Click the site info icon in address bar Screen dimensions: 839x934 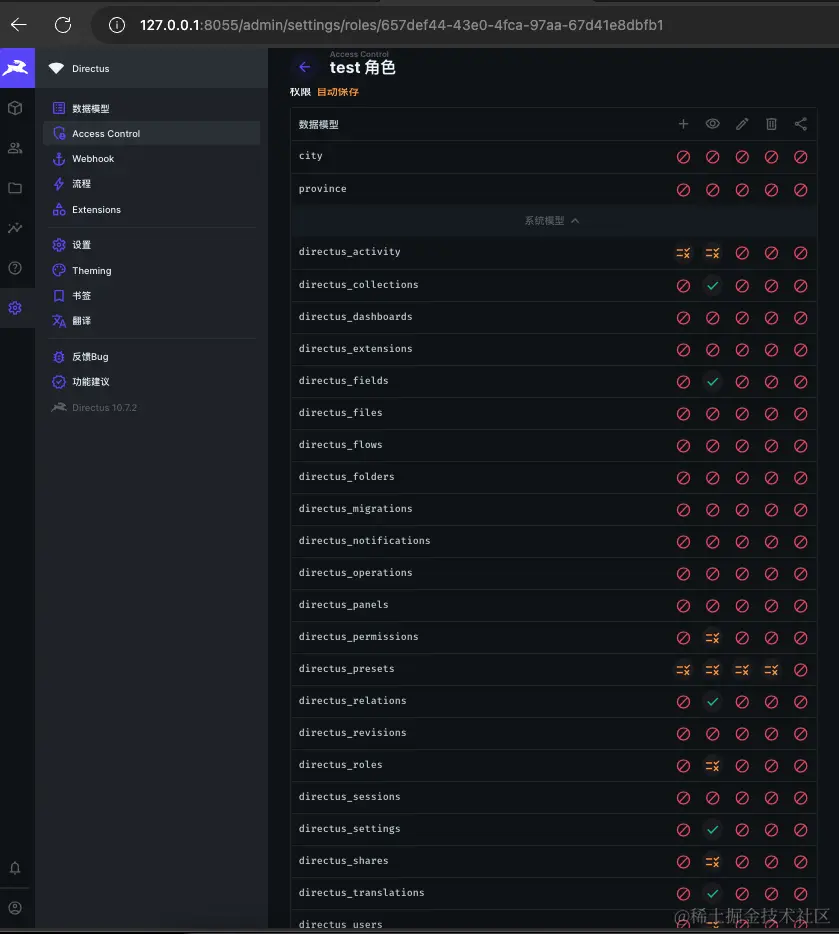pos(117,25)
